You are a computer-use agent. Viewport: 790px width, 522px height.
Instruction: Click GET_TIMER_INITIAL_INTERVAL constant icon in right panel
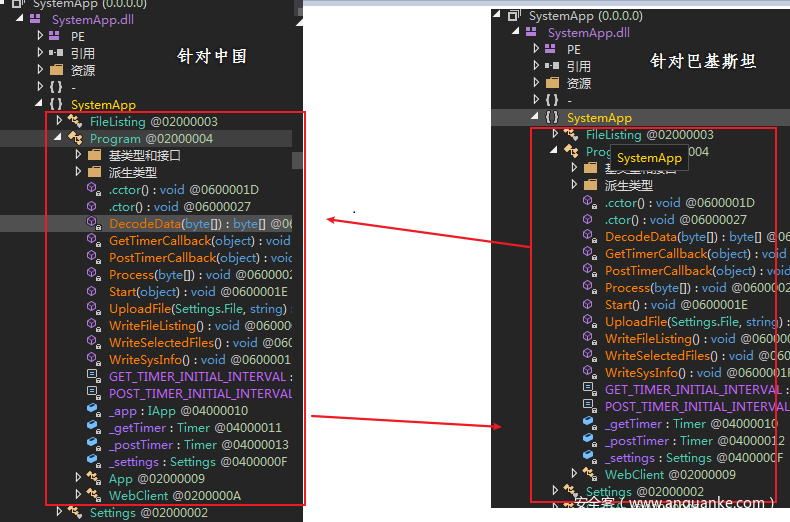(590, 390)
